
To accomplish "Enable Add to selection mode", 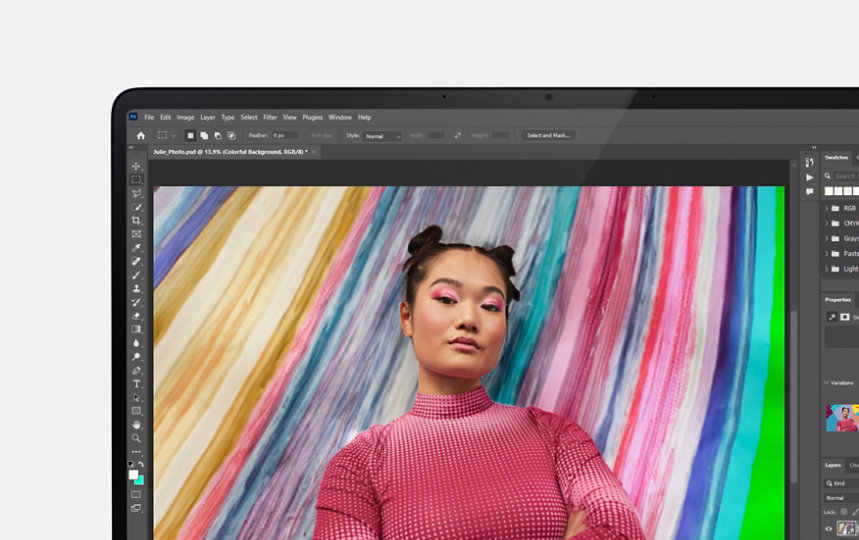I will pyautogui.click(x=204, y=135).
